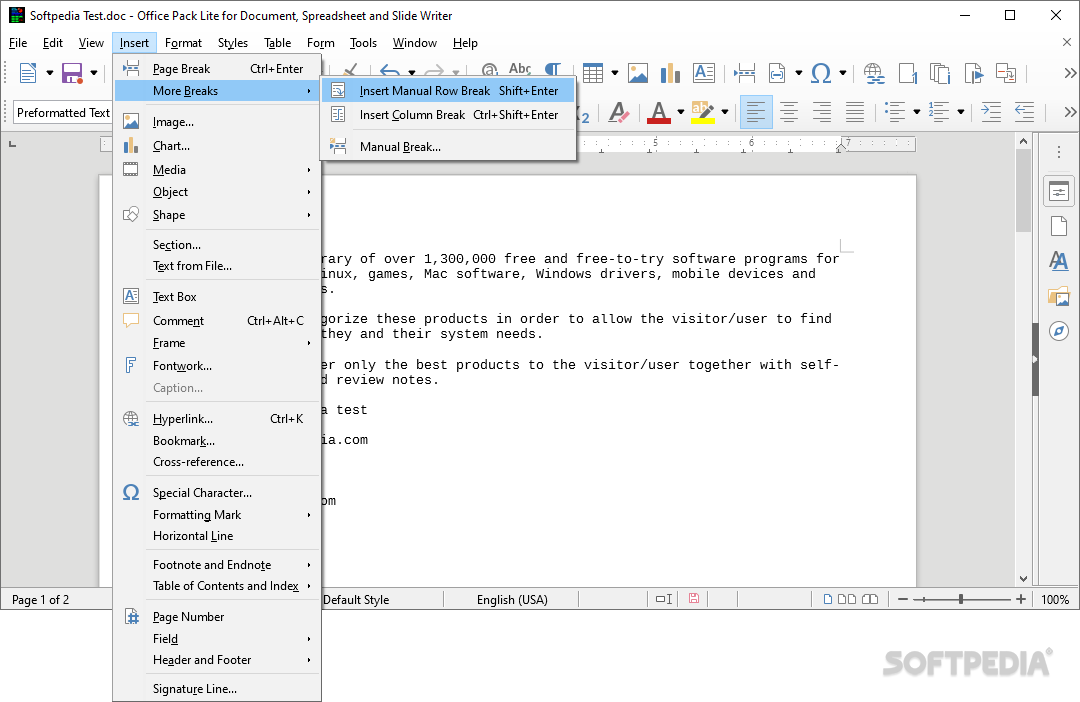Toggle numbered list formatting
This screenshot has width=1080, height=702.
click(939, 112)
